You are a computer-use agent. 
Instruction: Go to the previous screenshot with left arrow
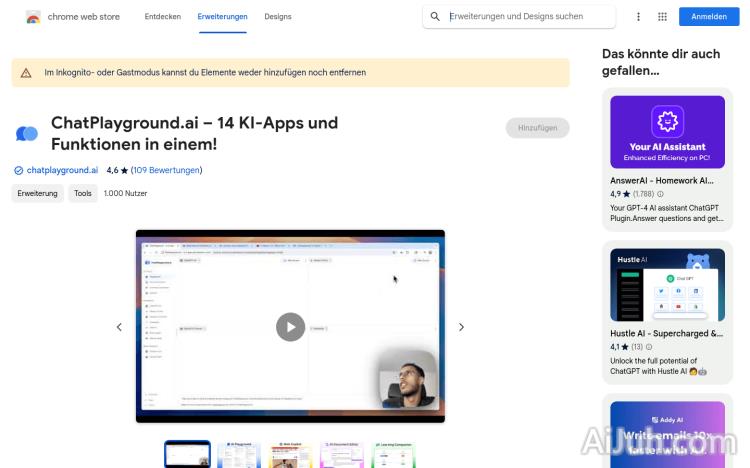[x=119, y=327]
